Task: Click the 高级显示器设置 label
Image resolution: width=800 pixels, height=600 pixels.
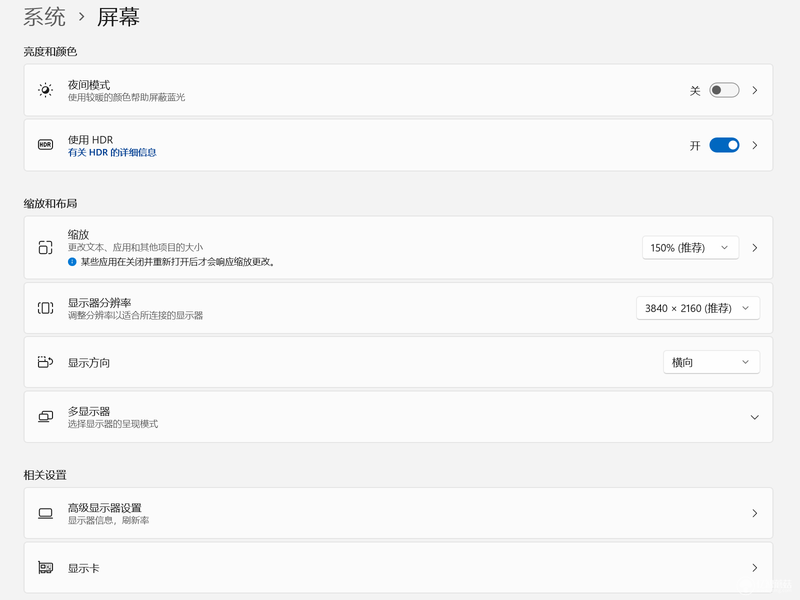Action: [105, 508]
